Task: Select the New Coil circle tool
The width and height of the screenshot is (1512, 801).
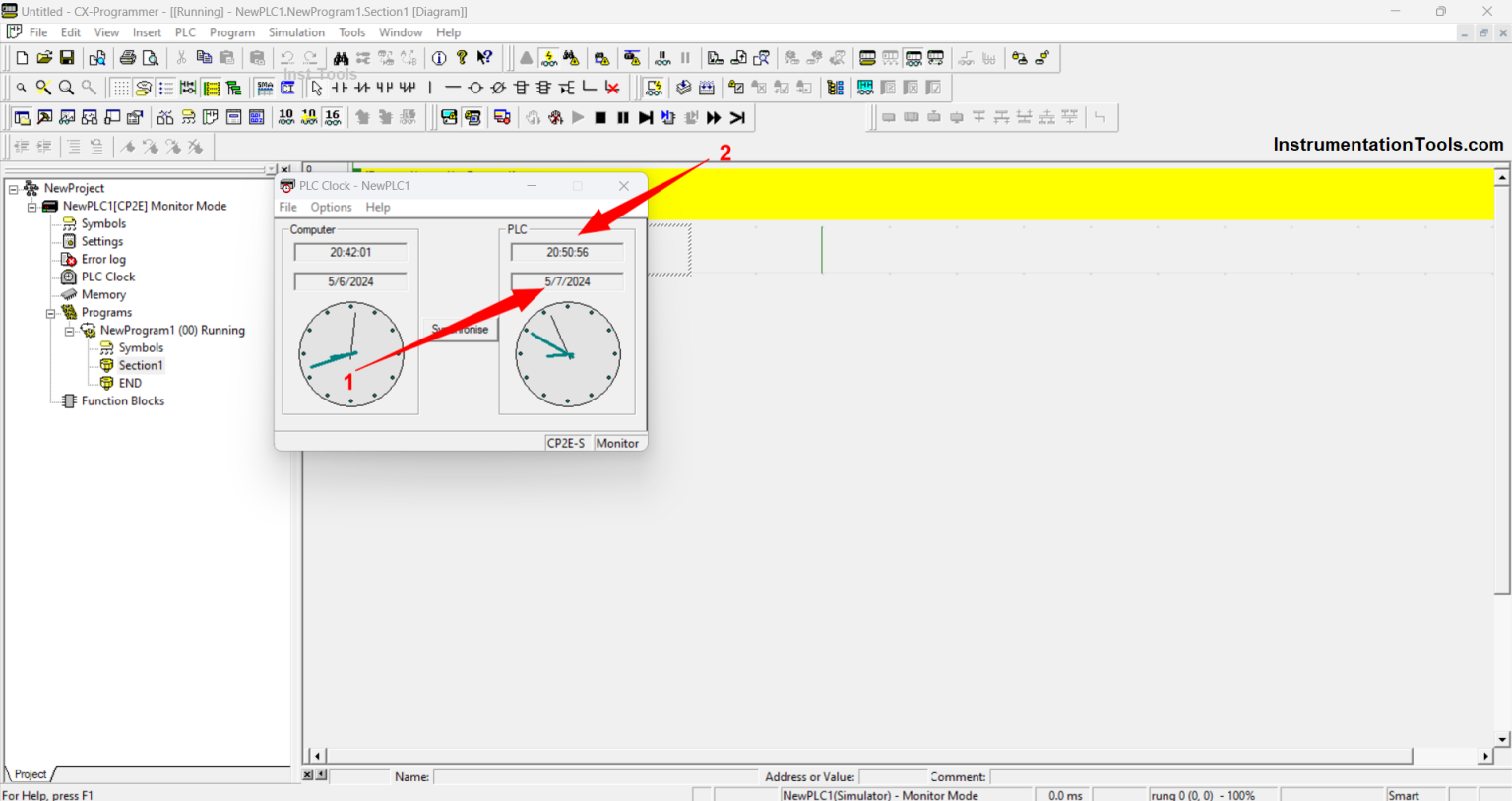Action: (x=475, y=88)
